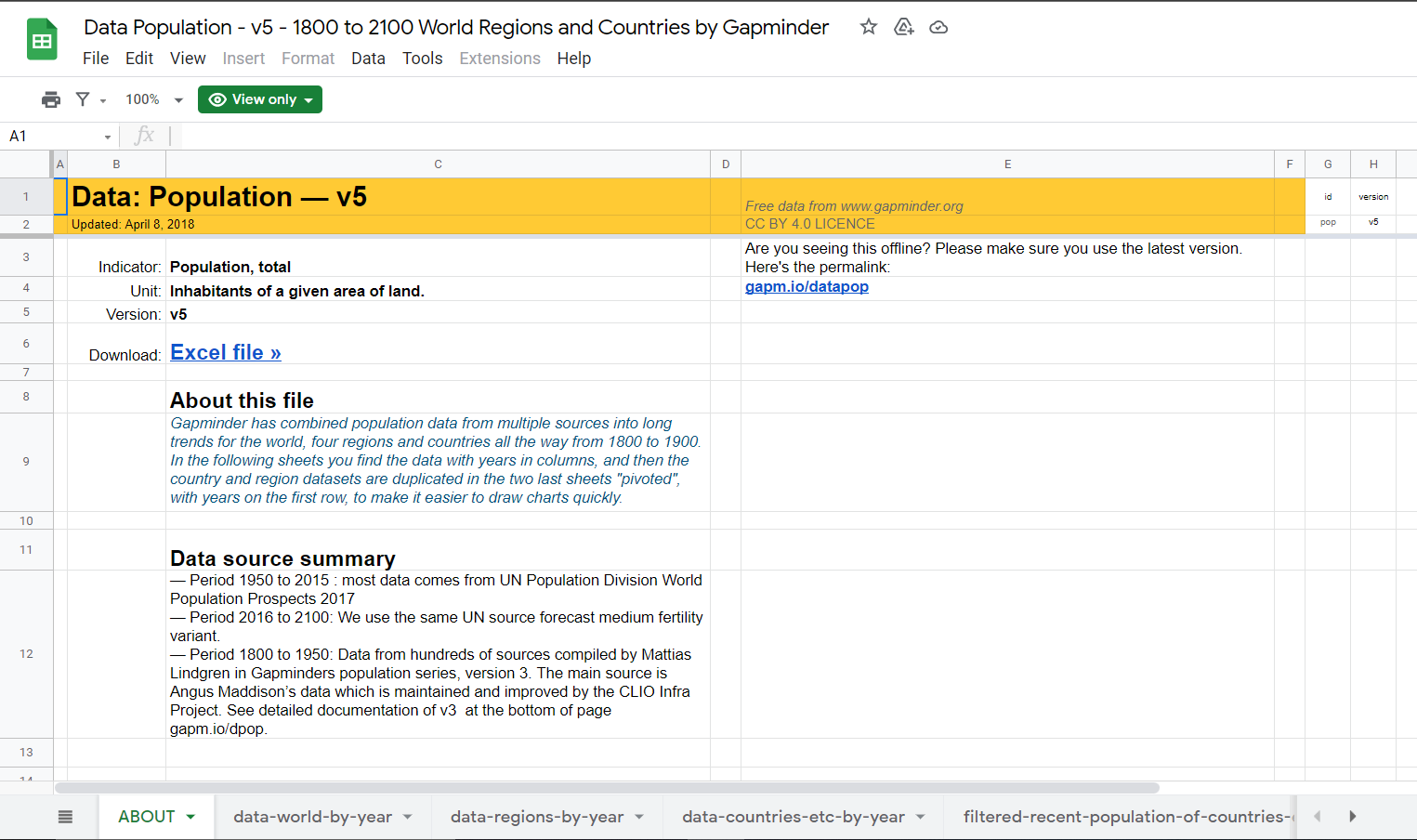Print the spreadsheet with the printer icon
Image resolution: width=1417 pixels, height=840 pixels.
[51, 99]
